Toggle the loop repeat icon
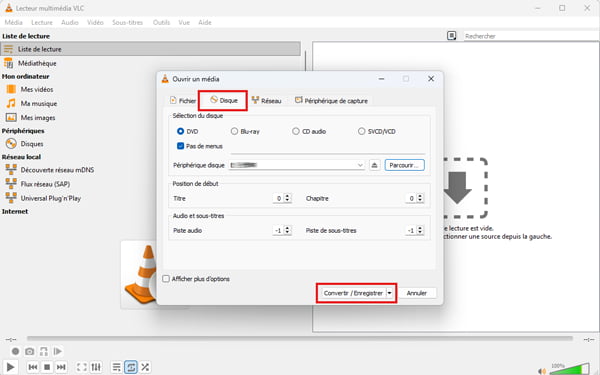This screenshot has height=375, width=600. click(130, 367)
